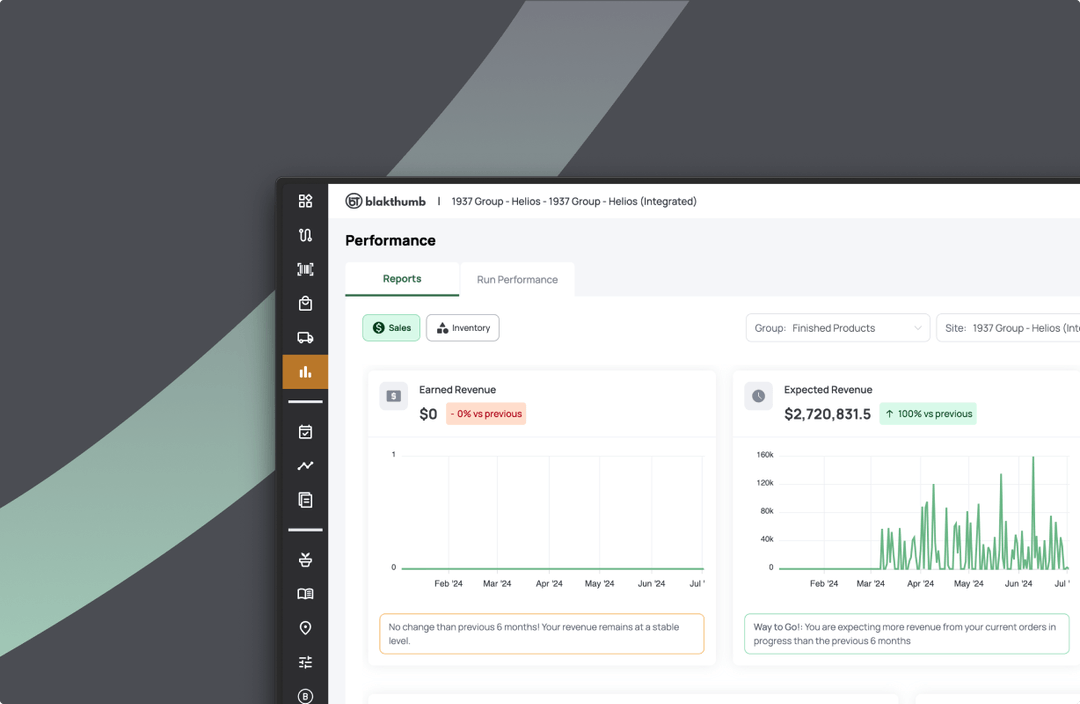Screen dimensions: 1080x704
Task: Open the Group: Finished Products dropdown
Action: coord(838,328)
